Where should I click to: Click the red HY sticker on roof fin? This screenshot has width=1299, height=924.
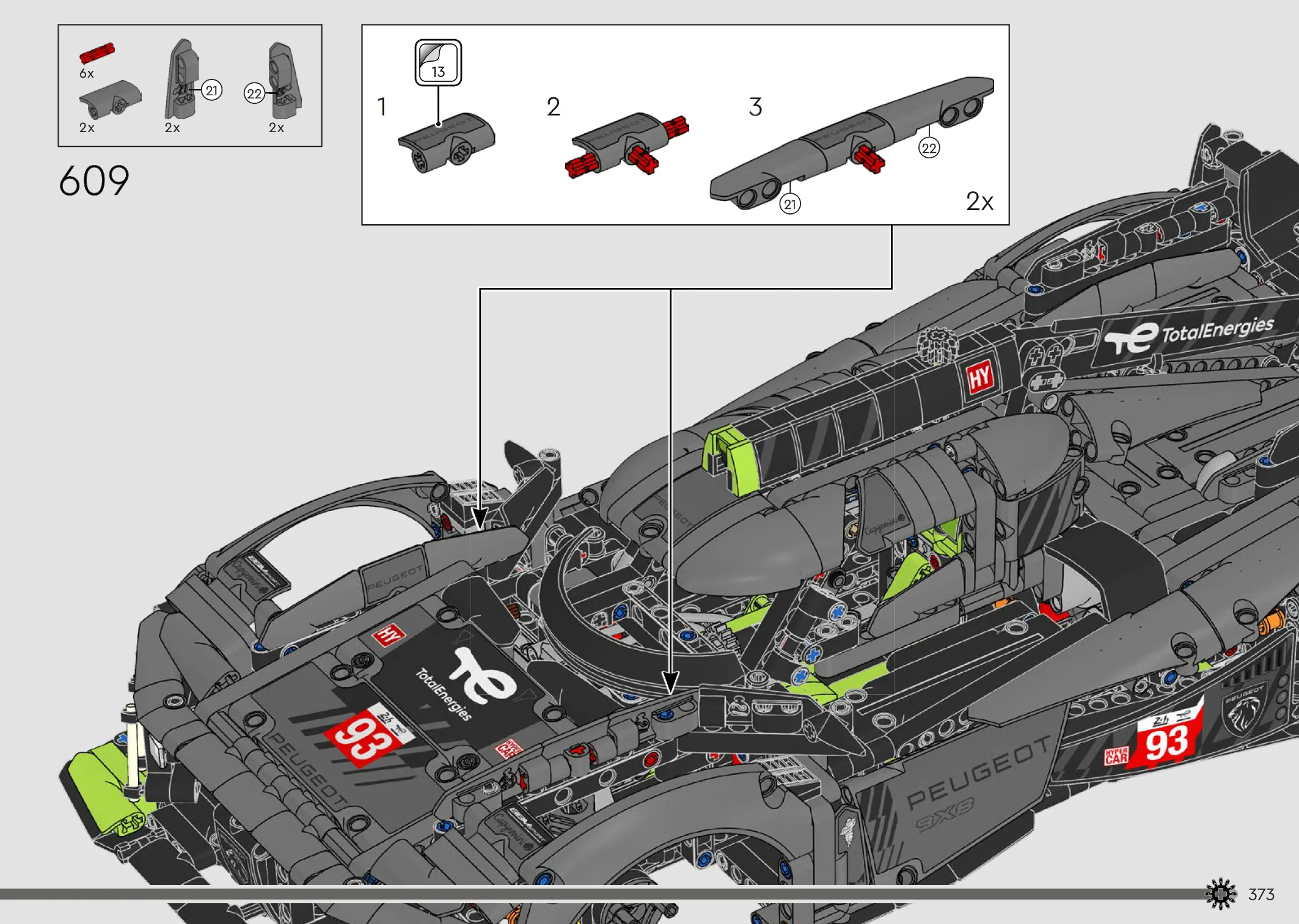[x=980, y=377]
